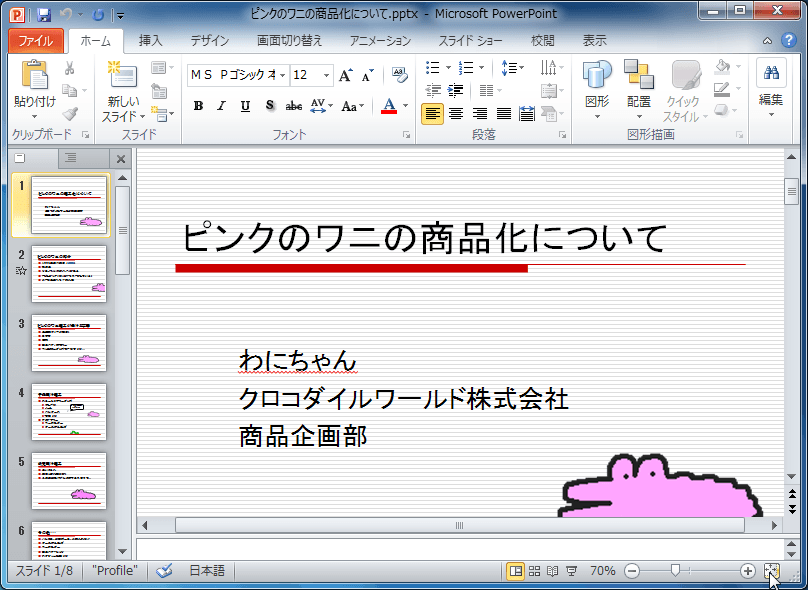Open the line spacing dropdown
808x590 pixels.
512,68
